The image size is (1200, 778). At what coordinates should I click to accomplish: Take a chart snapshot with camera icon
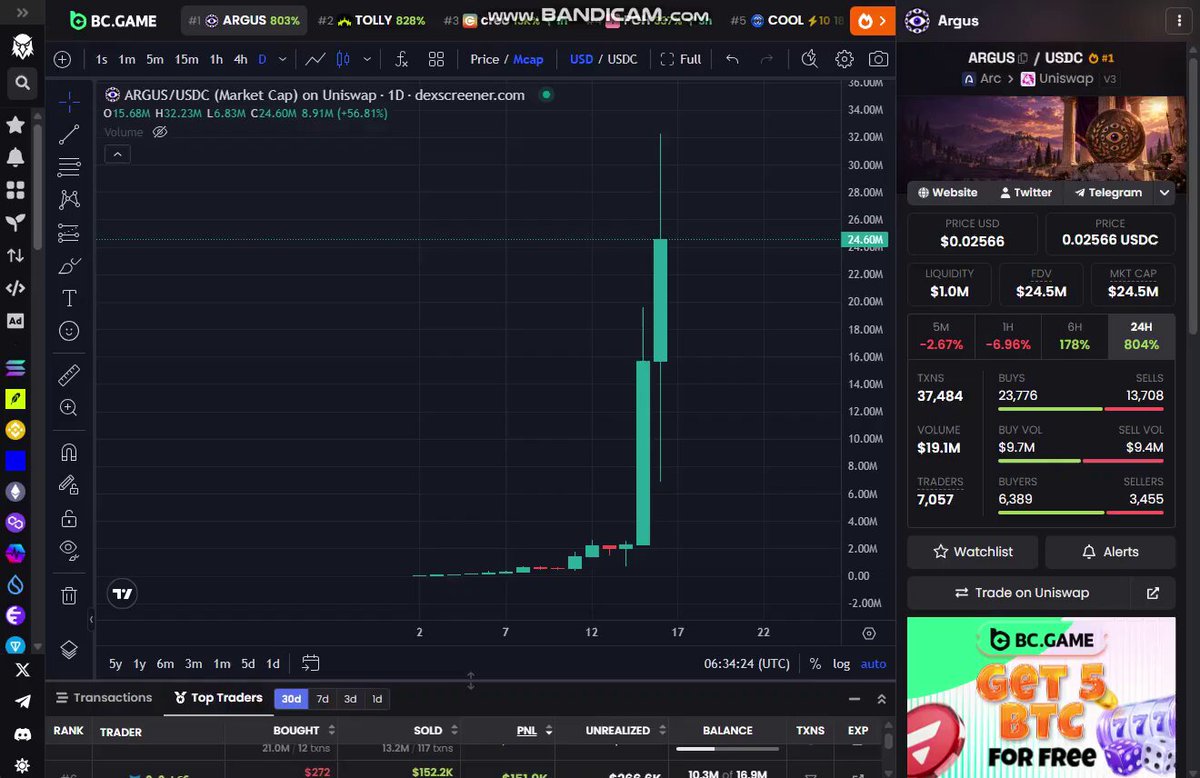(x=878, y=59)
